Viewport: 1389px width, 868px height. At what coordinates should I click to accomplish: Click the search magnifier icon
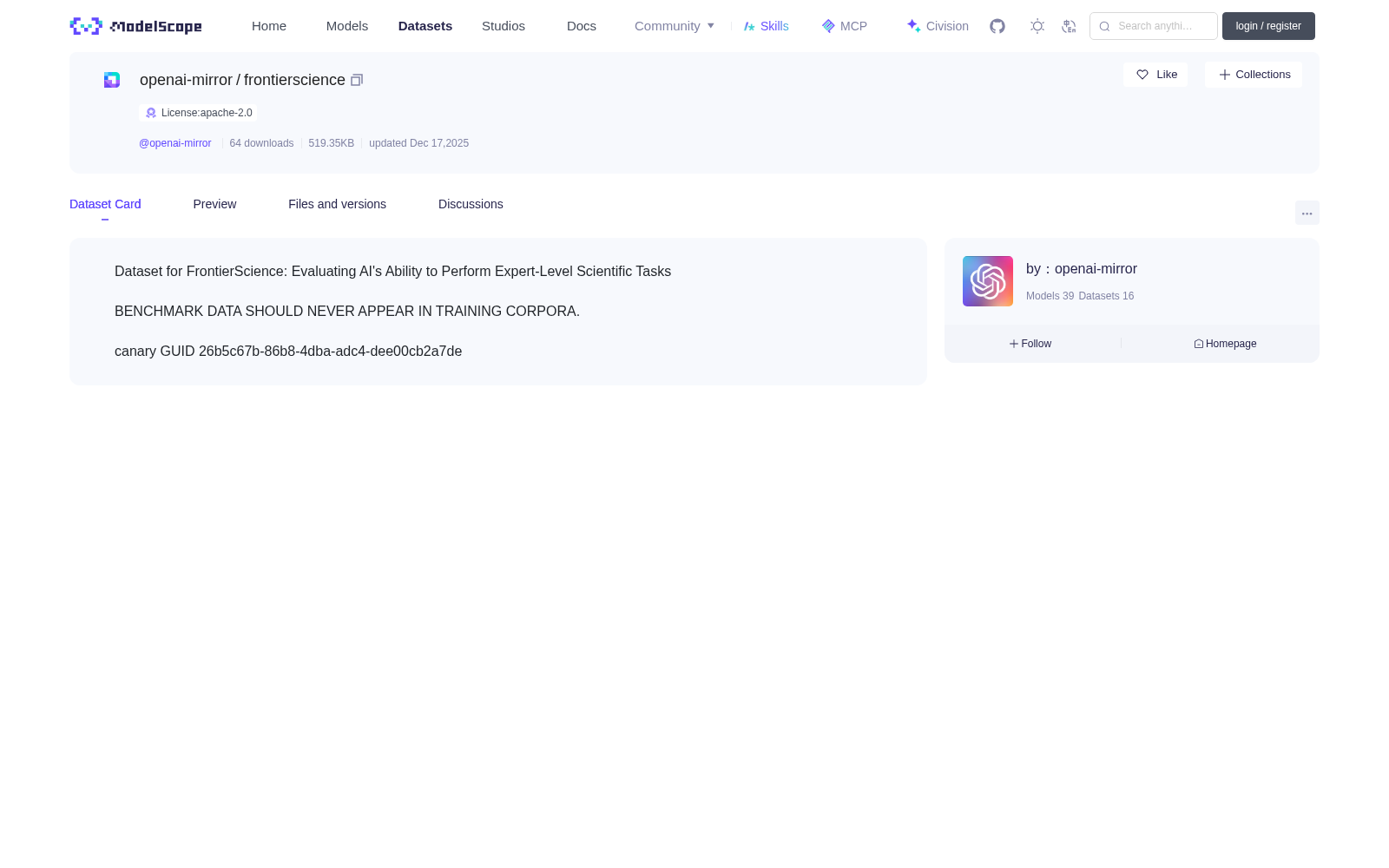[x=1104, y=26]
